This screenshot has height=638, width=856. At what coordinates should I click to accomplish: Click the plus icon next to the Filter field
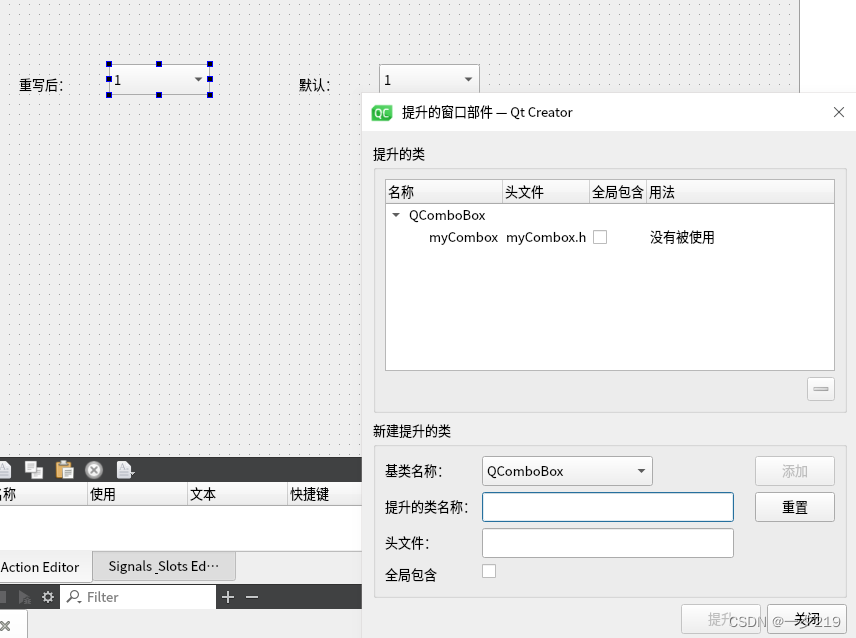point(228,596)
